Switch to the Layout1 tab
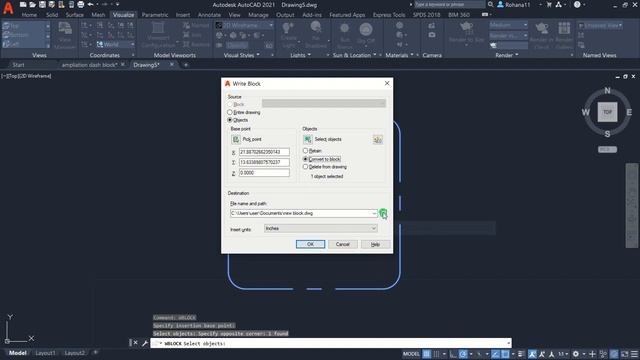 [x=45, y=353]
